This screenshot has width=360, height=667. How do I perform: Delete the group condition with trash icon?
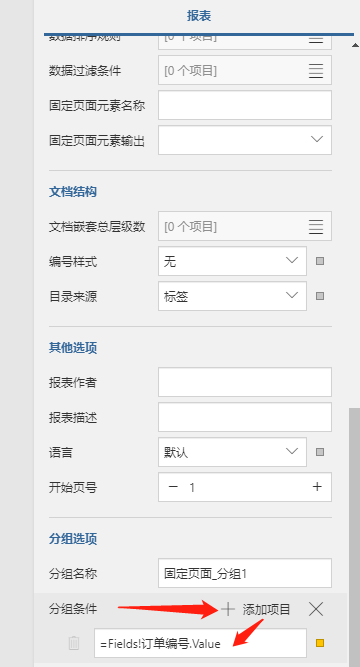[74, 643]
